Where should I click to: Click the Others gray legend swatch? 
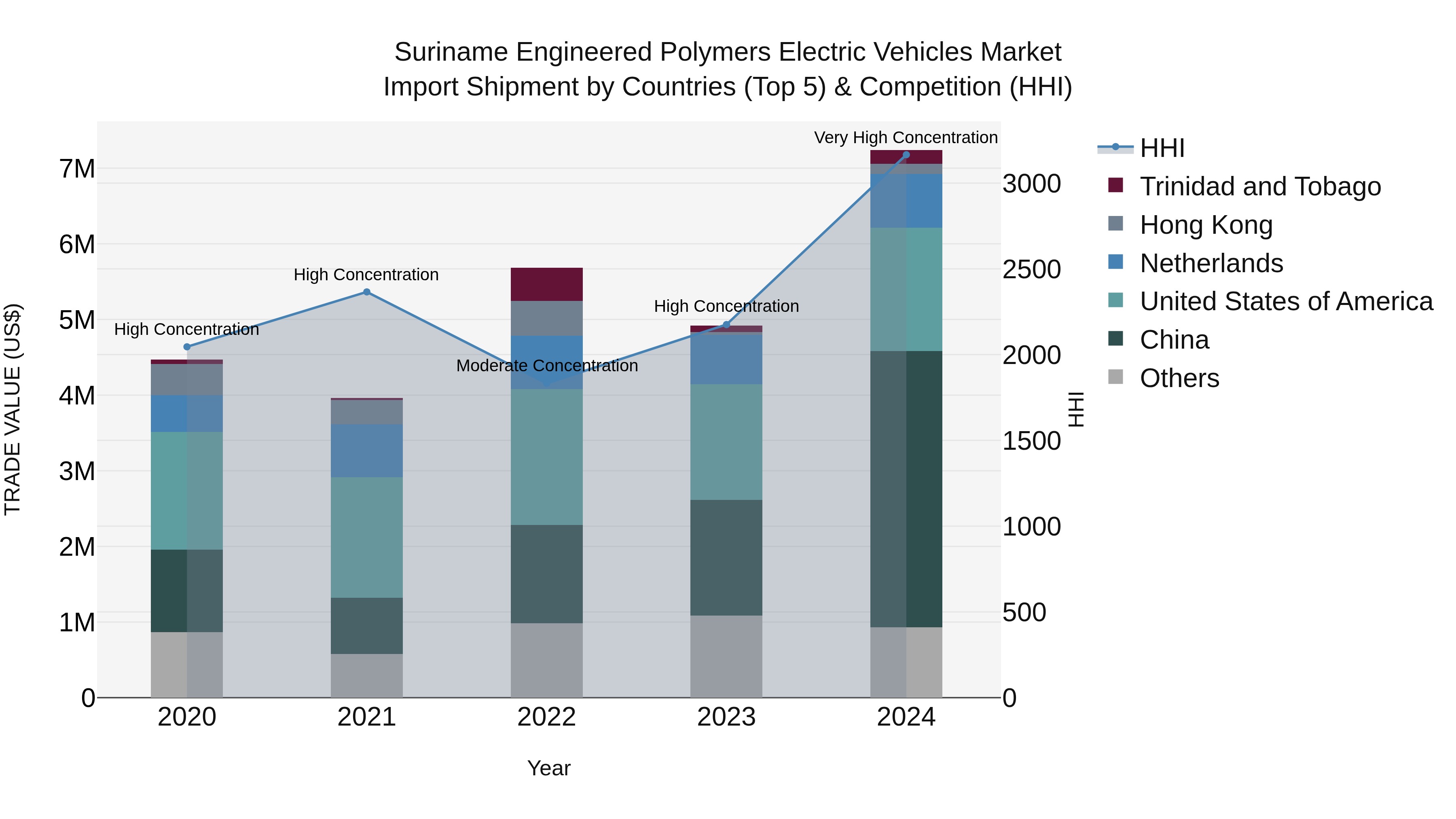1116,377
